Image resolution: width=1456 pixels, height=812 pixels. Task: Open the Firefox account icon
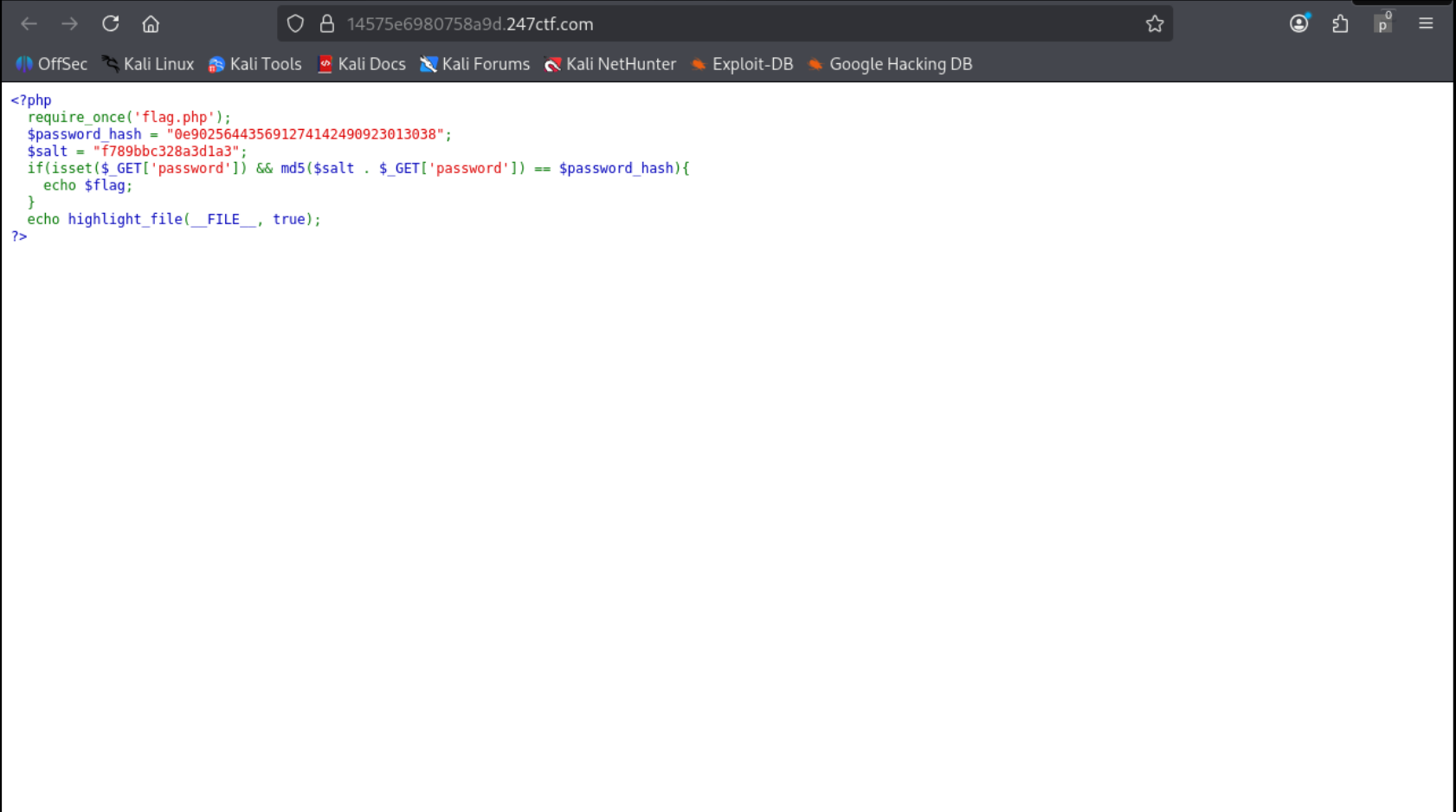coord(1298,23)
